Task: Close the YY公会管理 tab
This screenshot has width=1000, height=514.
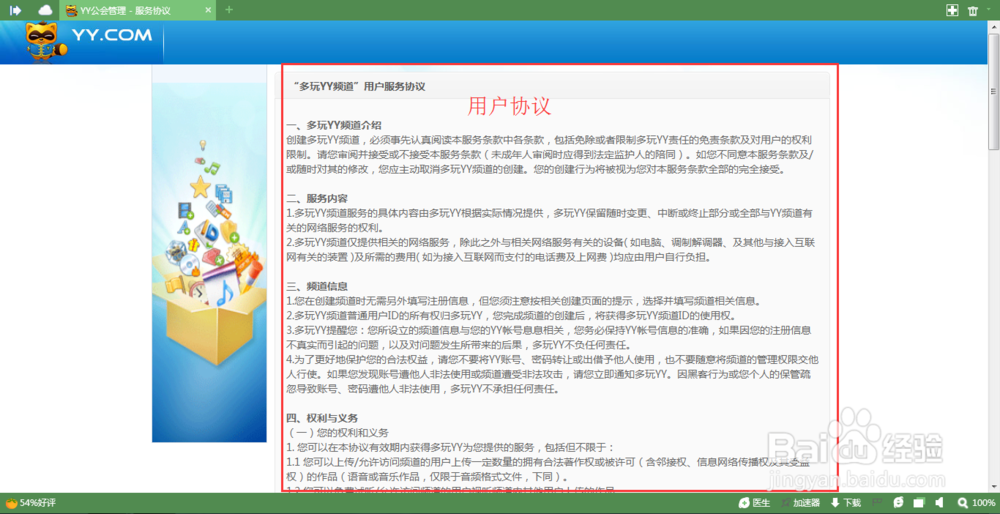Action: (x=207, y=10)
